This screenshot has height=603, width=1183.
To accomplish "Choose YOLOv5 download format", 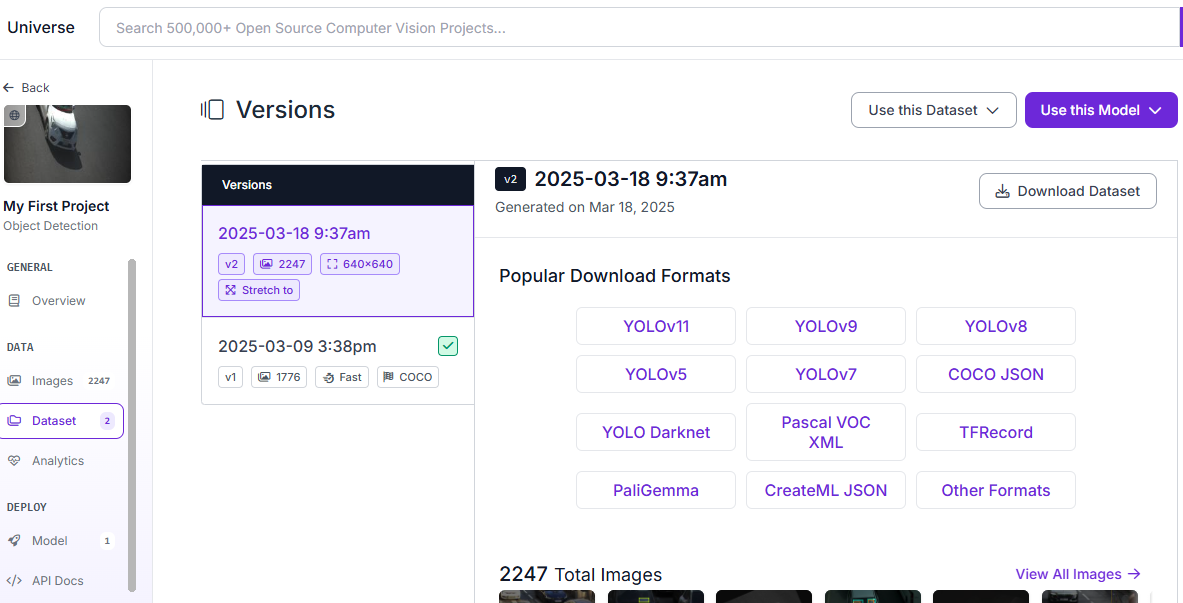I will pyautogui.click(x=656, y=374).
